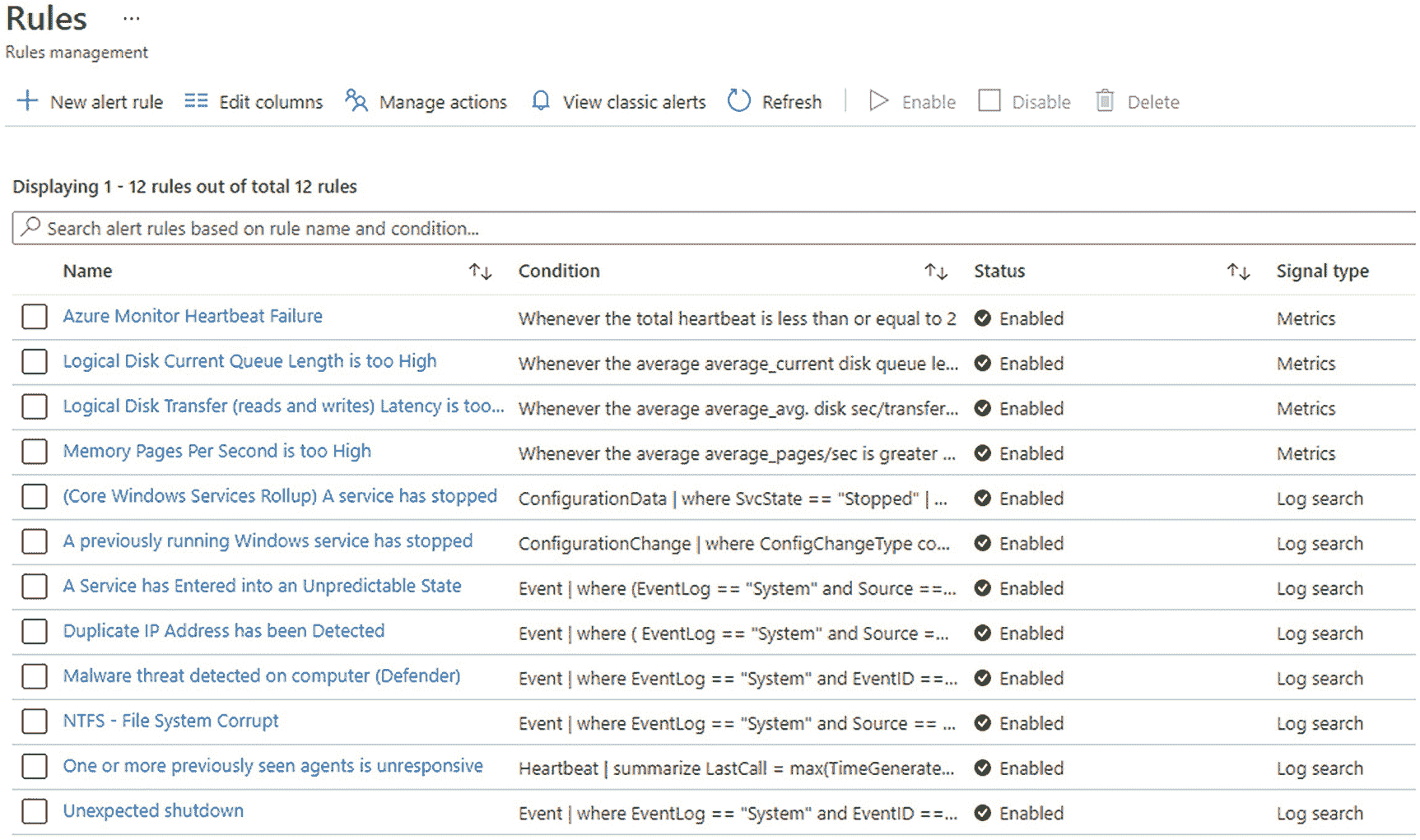
Task: Click the New alert rule label
Action: (107, 102)
